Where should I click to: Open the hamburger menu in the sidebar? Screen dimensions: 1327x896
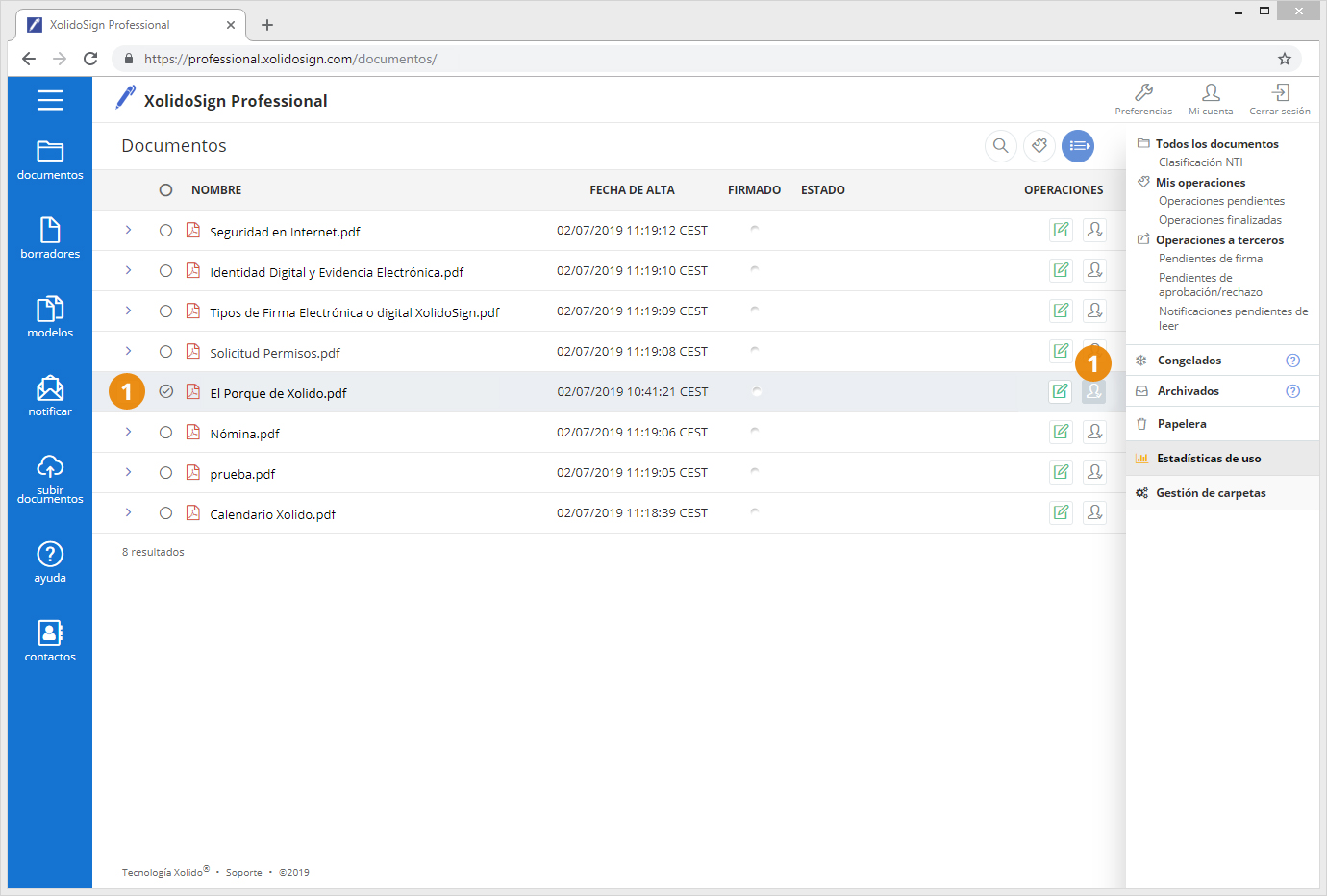[50, 100]
